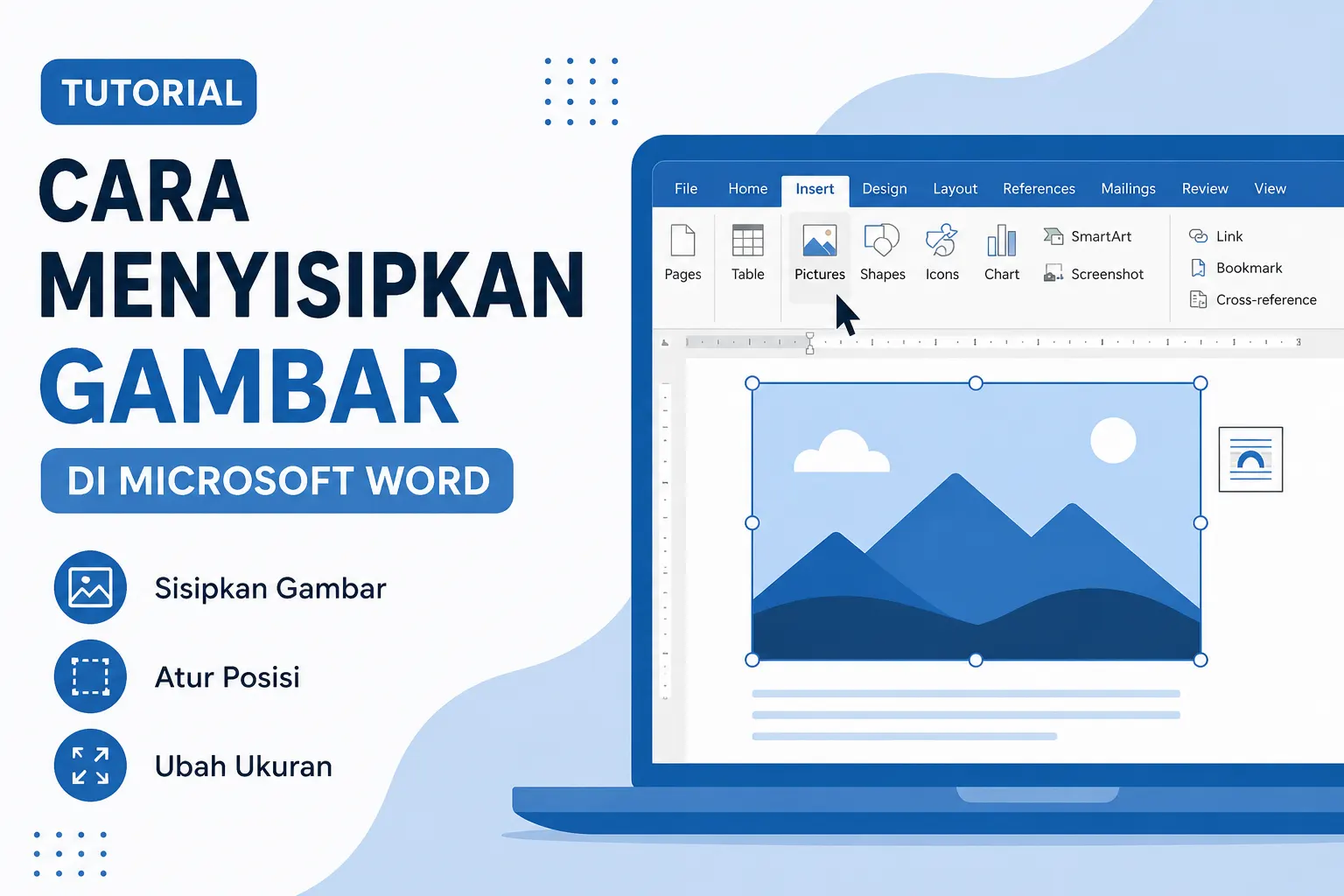Click the indent marker on the ruler

point(809,342)
